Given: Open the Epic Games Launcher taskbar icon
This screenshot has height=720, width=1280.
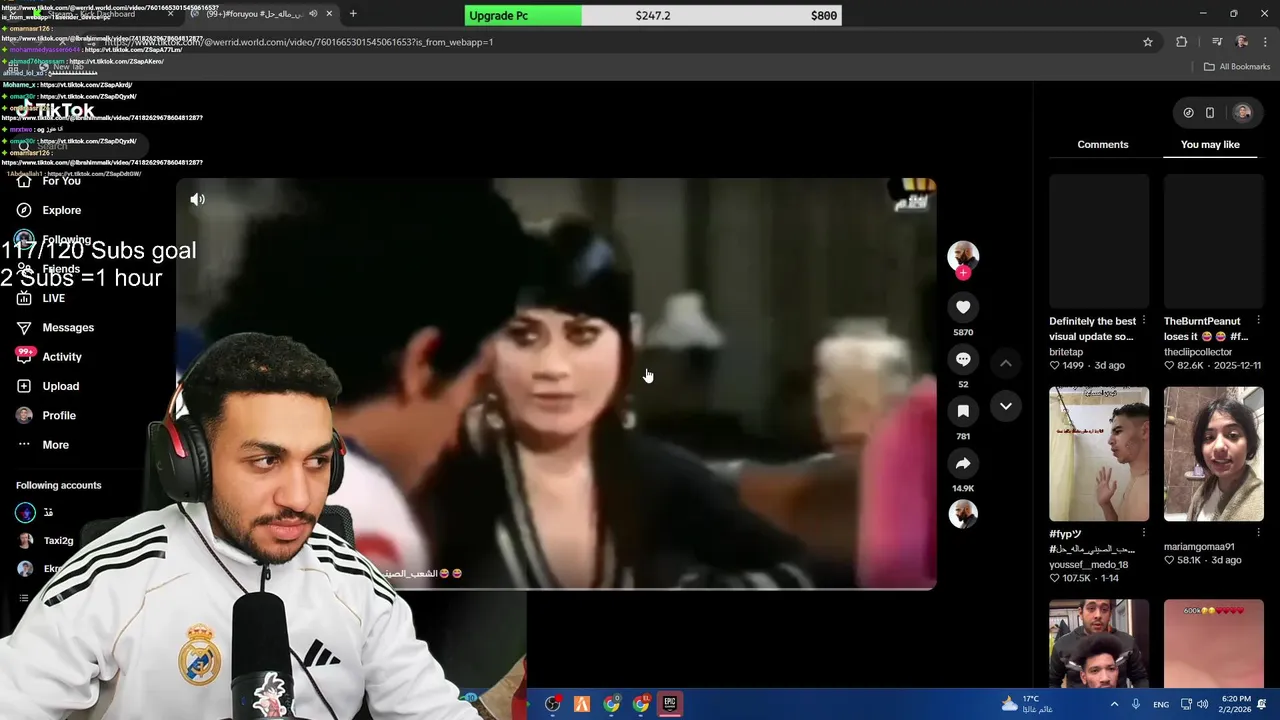Looking at the screenshot, I should (x=670, y=704).
